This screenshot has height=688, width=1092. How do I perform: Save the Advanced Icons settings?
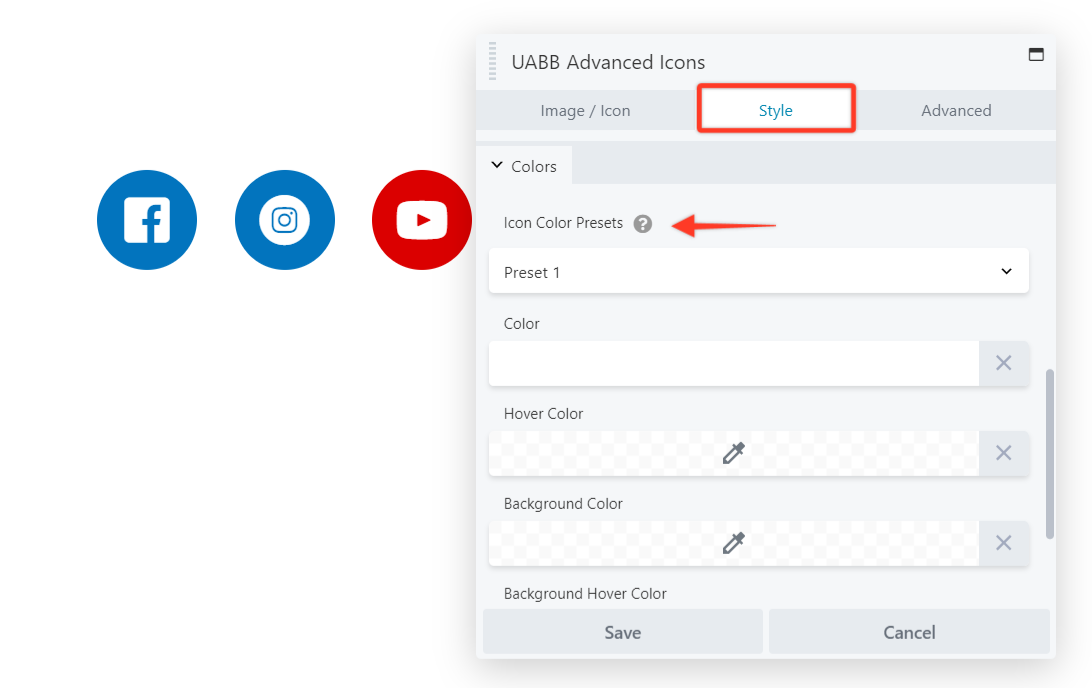click(622, 632)
